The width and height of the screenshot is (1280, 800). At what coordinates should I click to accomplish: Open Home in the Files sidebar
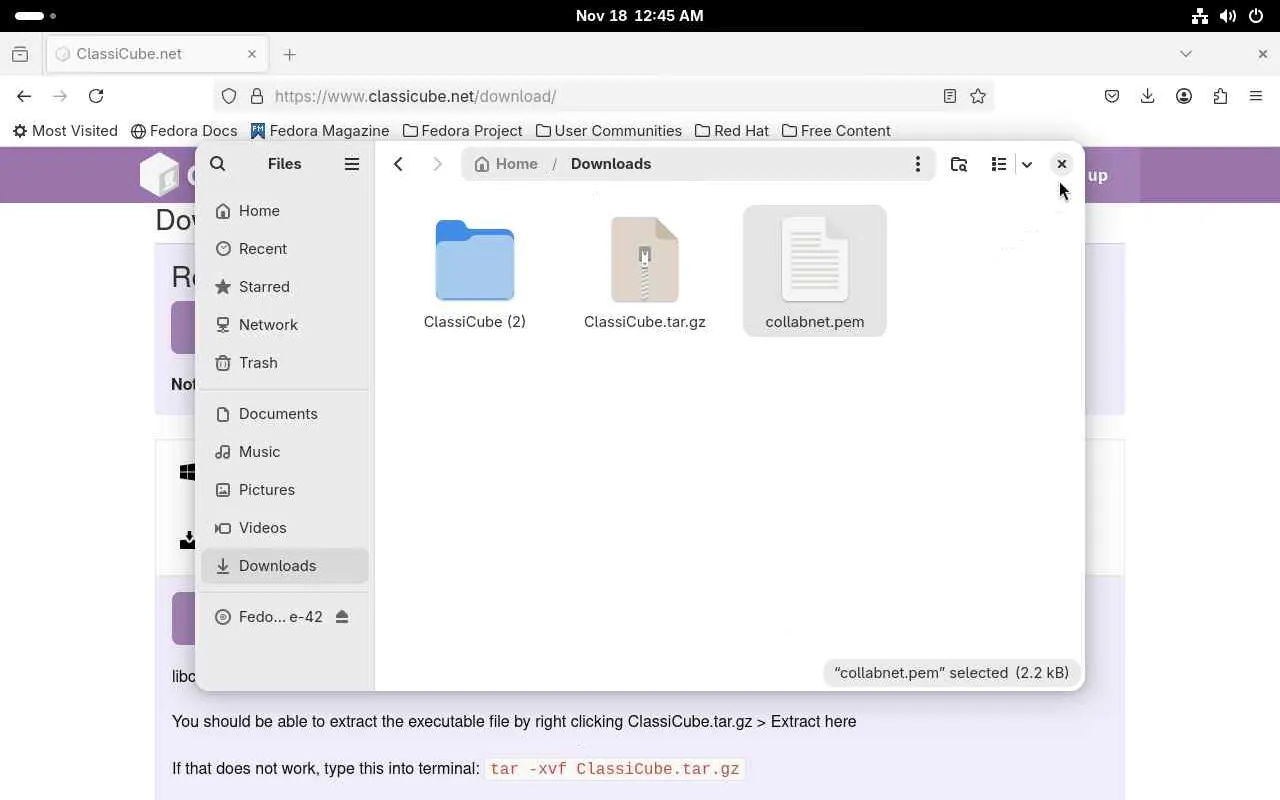click(x=285, y=211)
